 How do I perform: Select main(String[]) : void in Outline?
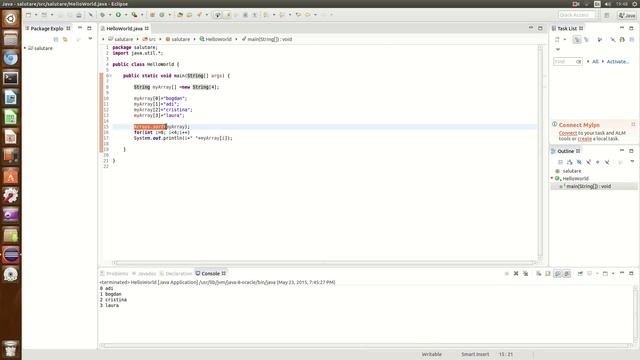(588, 186)
